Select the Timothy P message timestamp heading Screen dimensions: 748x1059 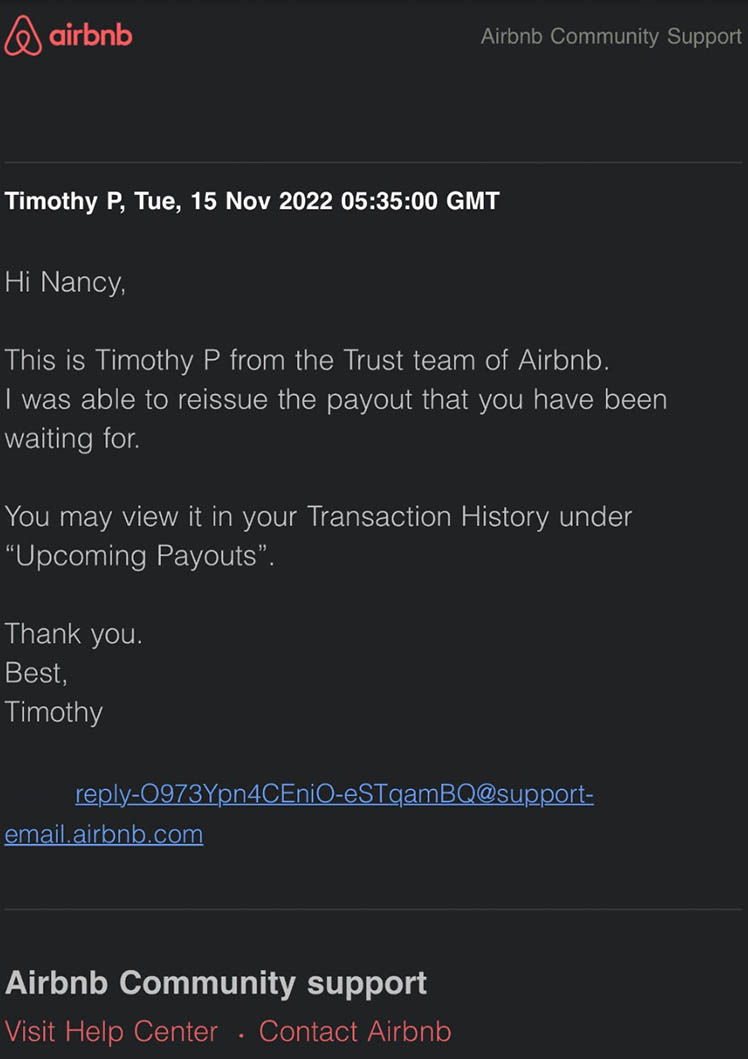[x=252, y=201]
